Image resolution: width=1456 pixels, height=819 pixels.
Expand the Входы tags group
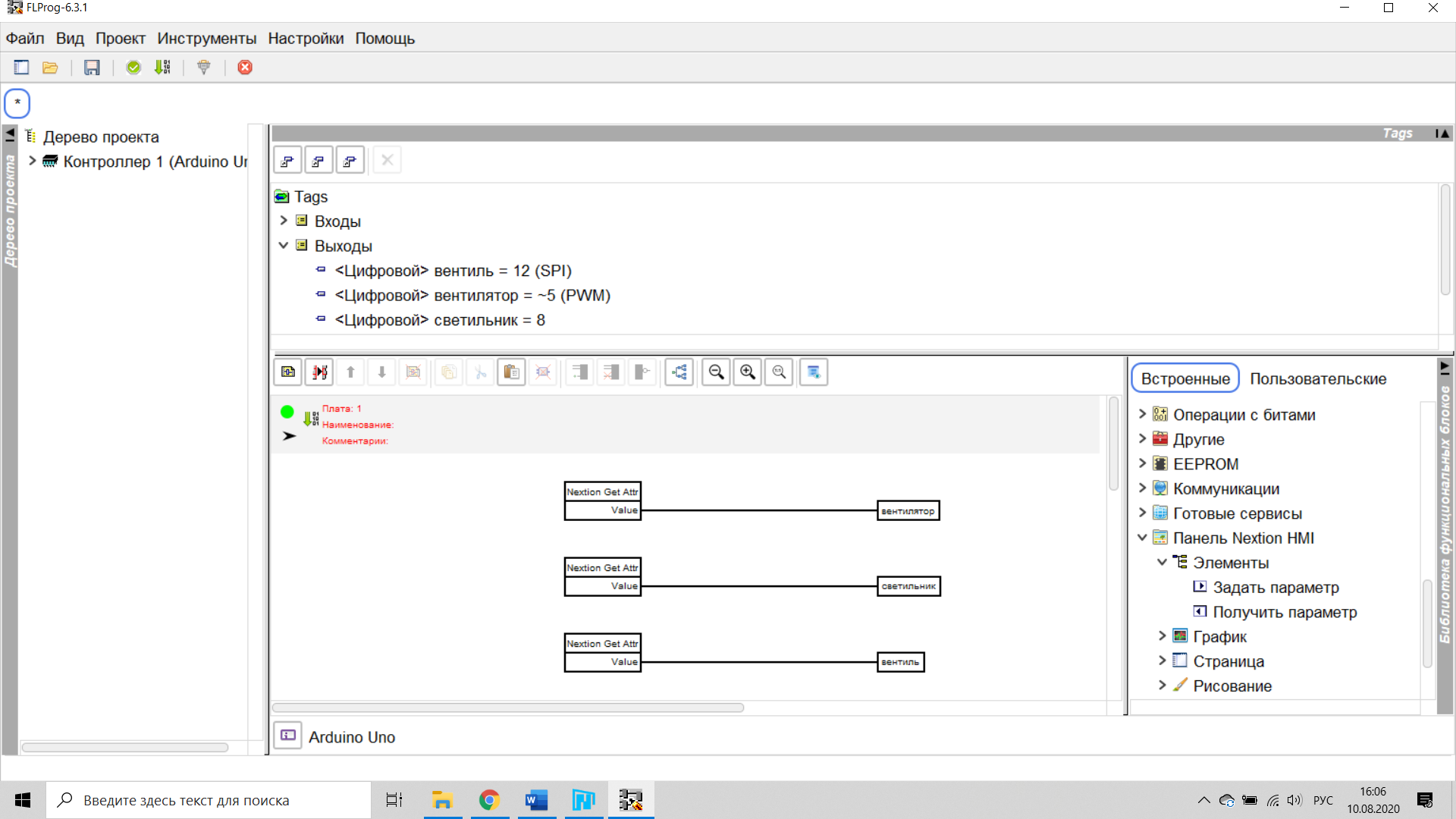coord(284,221)
